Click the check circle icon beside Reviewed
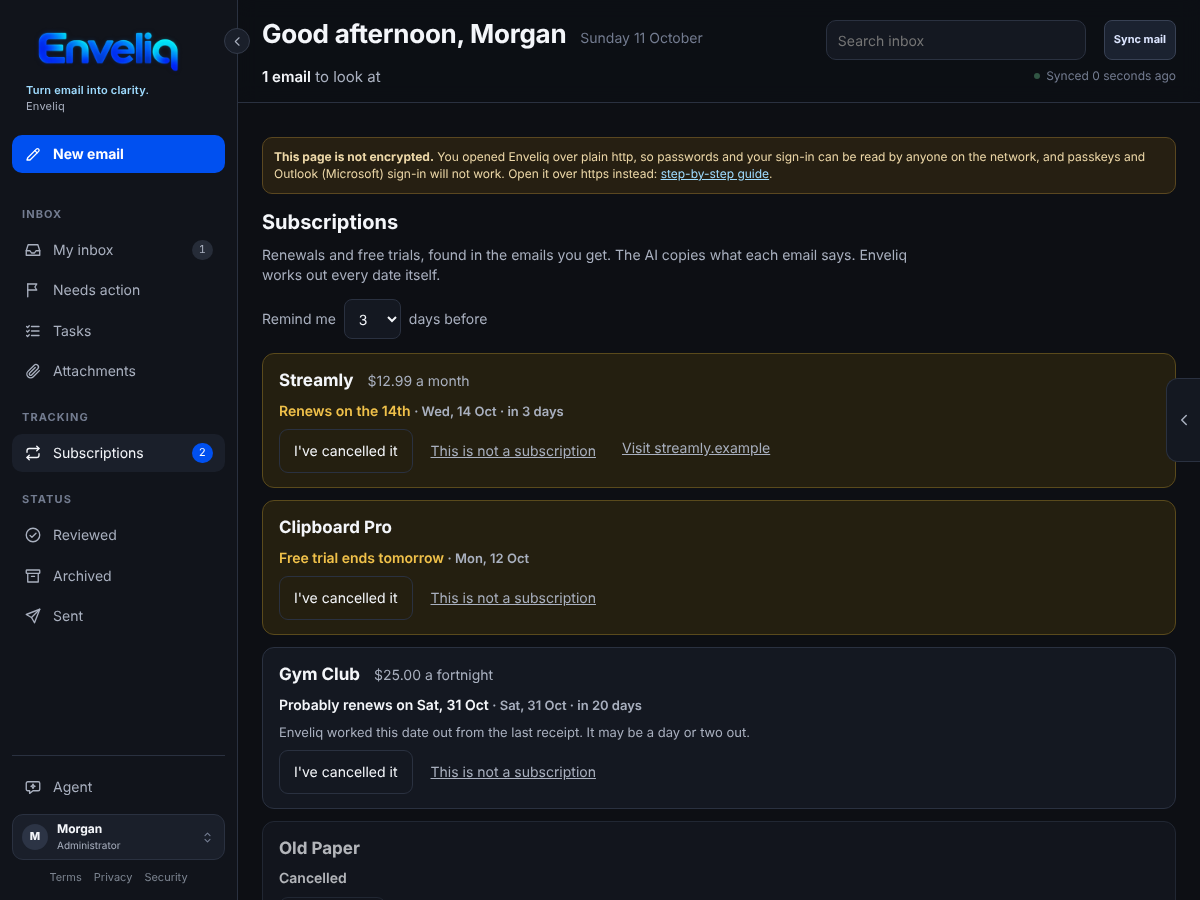 [33, 535]
